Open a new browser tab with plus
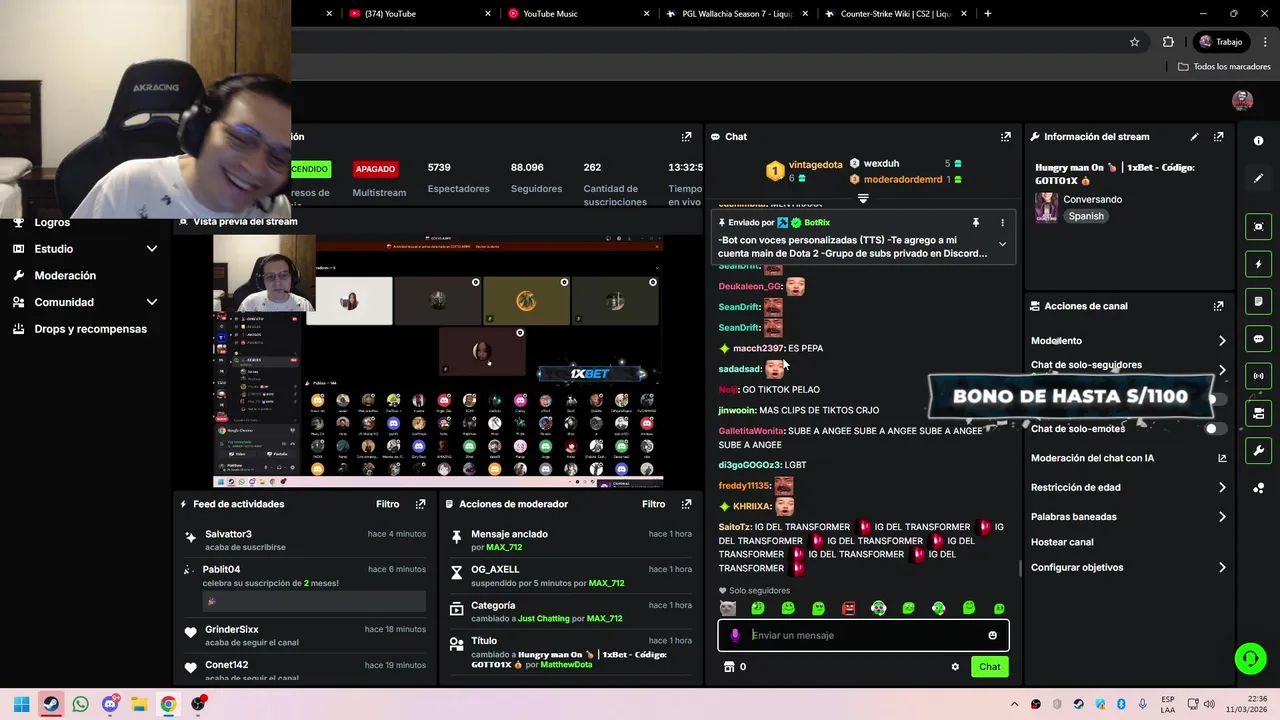Viewport: 1280px width, 720px height. click(x=987, y=14)
